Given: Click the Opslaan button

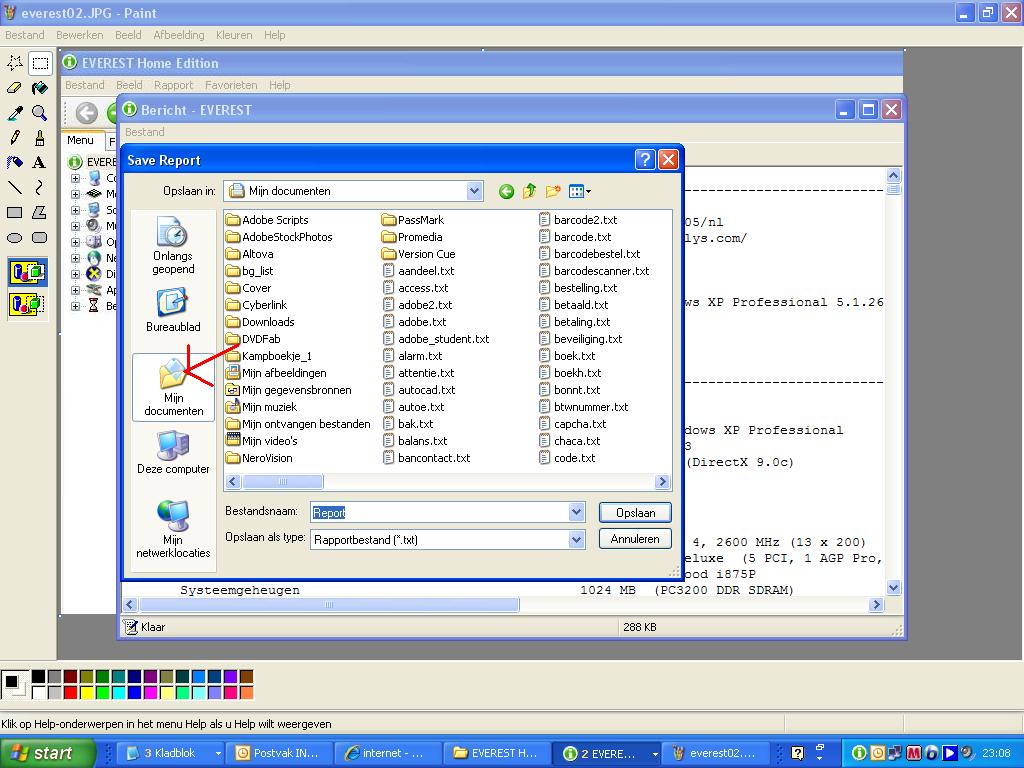Looking at the screenshot, I should pos(635,513).
